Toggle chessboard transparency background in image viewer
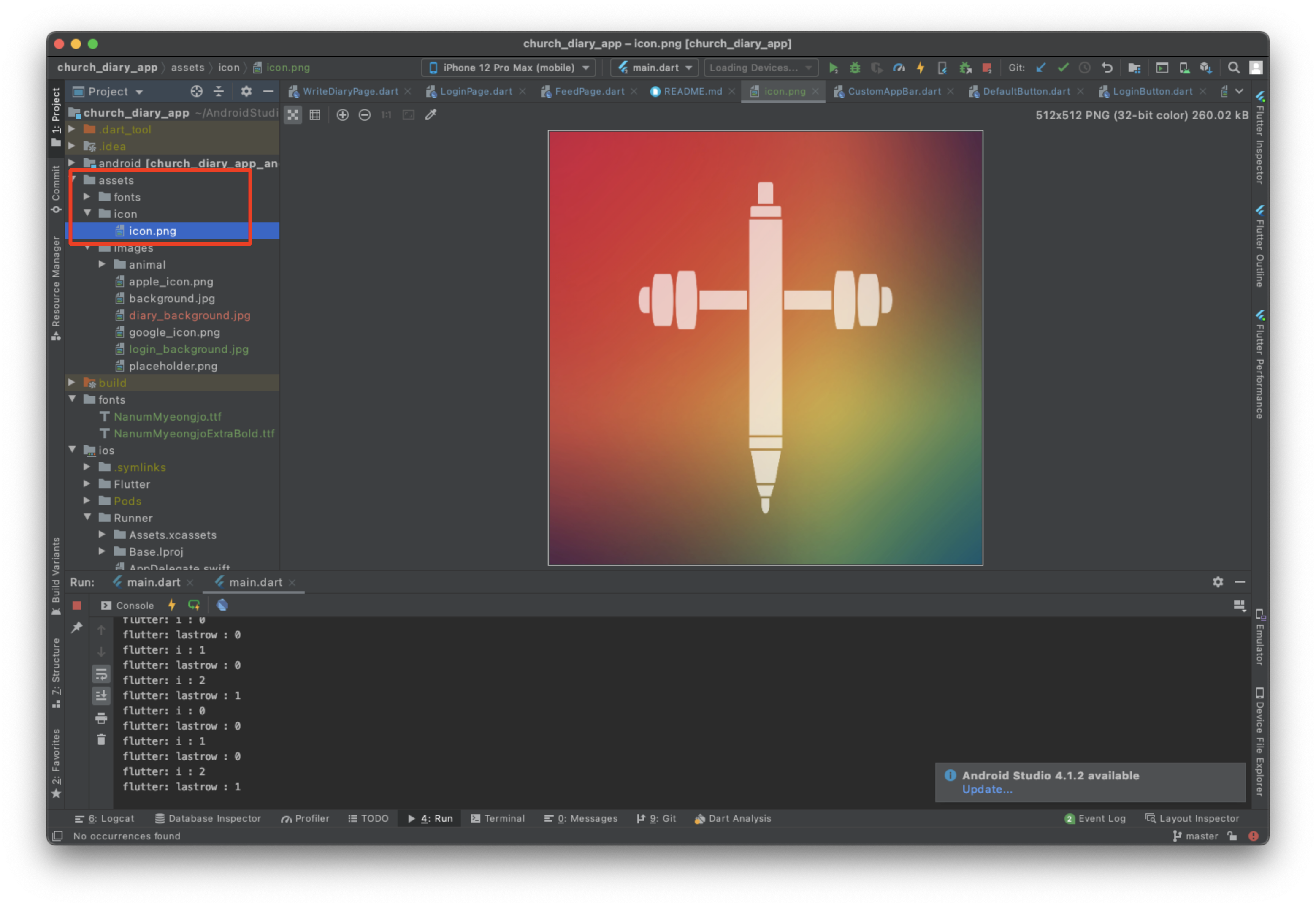Image resolution: width=1316 pixels, height=907 pixels. click(292, 115)
